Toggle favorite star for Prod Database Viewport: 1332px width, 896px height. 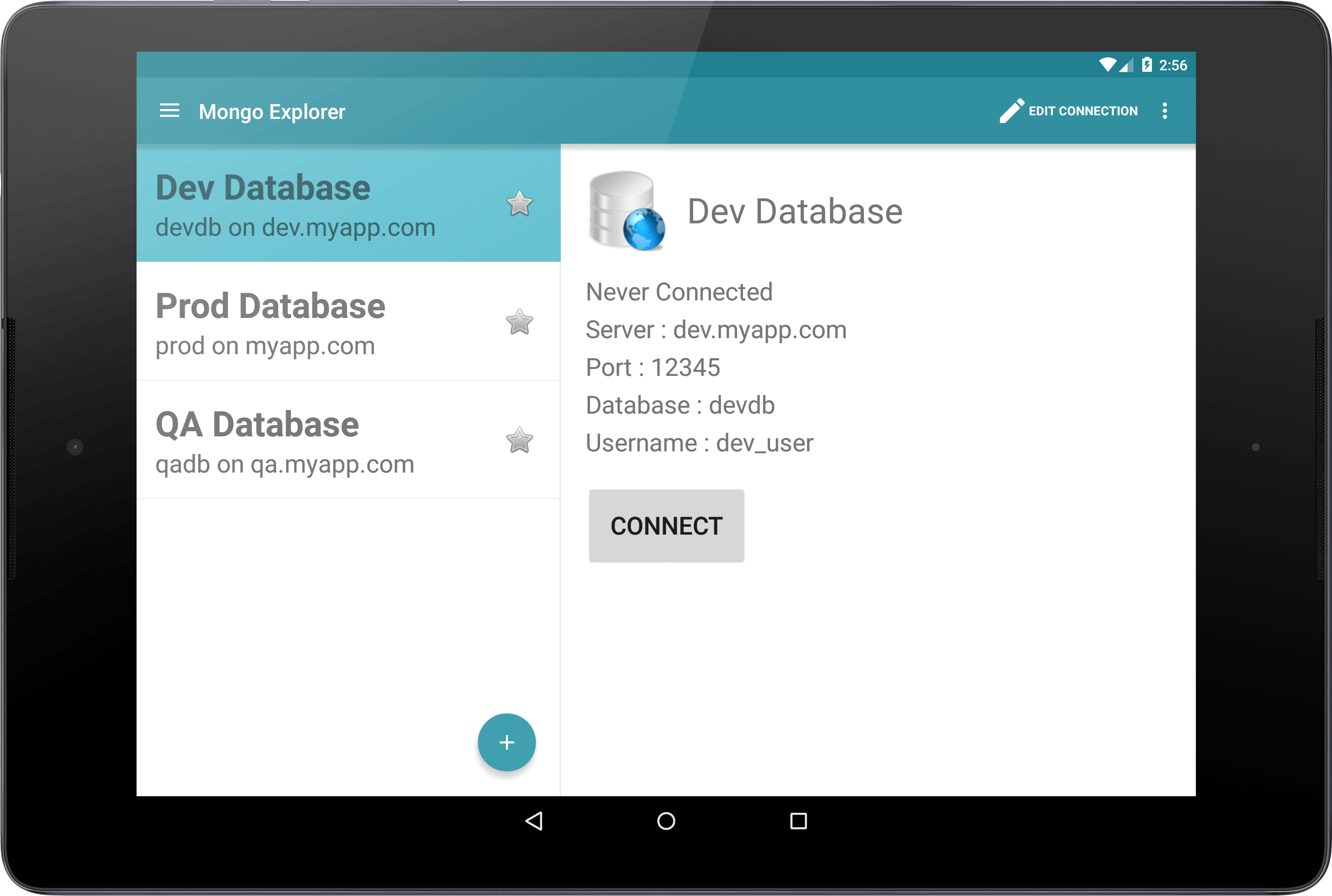[519, 322]
